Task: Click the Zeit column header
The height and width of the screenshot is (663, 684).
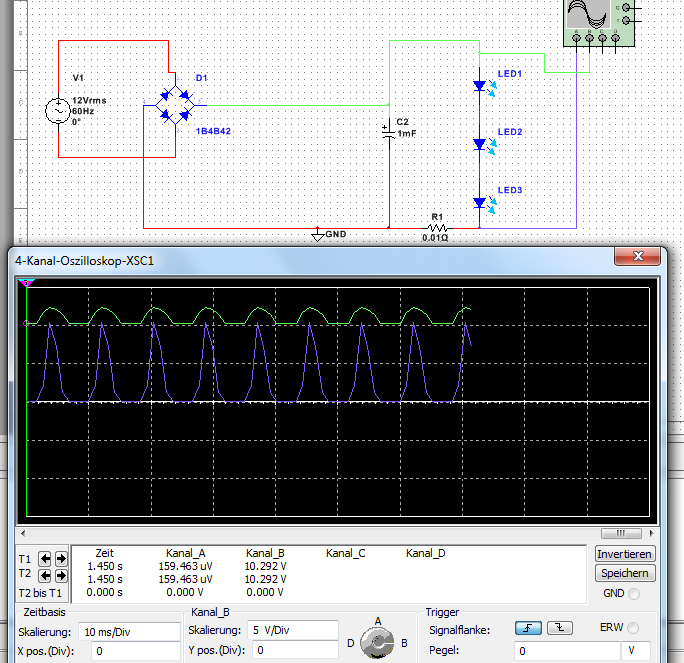Action: [105, 553]
